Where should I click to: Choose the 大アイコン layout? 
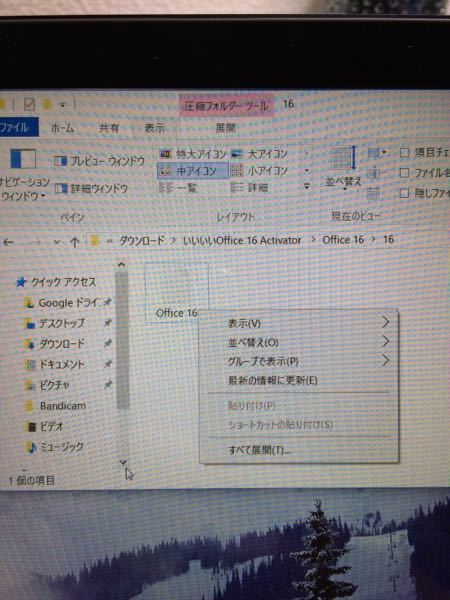pos(259,154)
